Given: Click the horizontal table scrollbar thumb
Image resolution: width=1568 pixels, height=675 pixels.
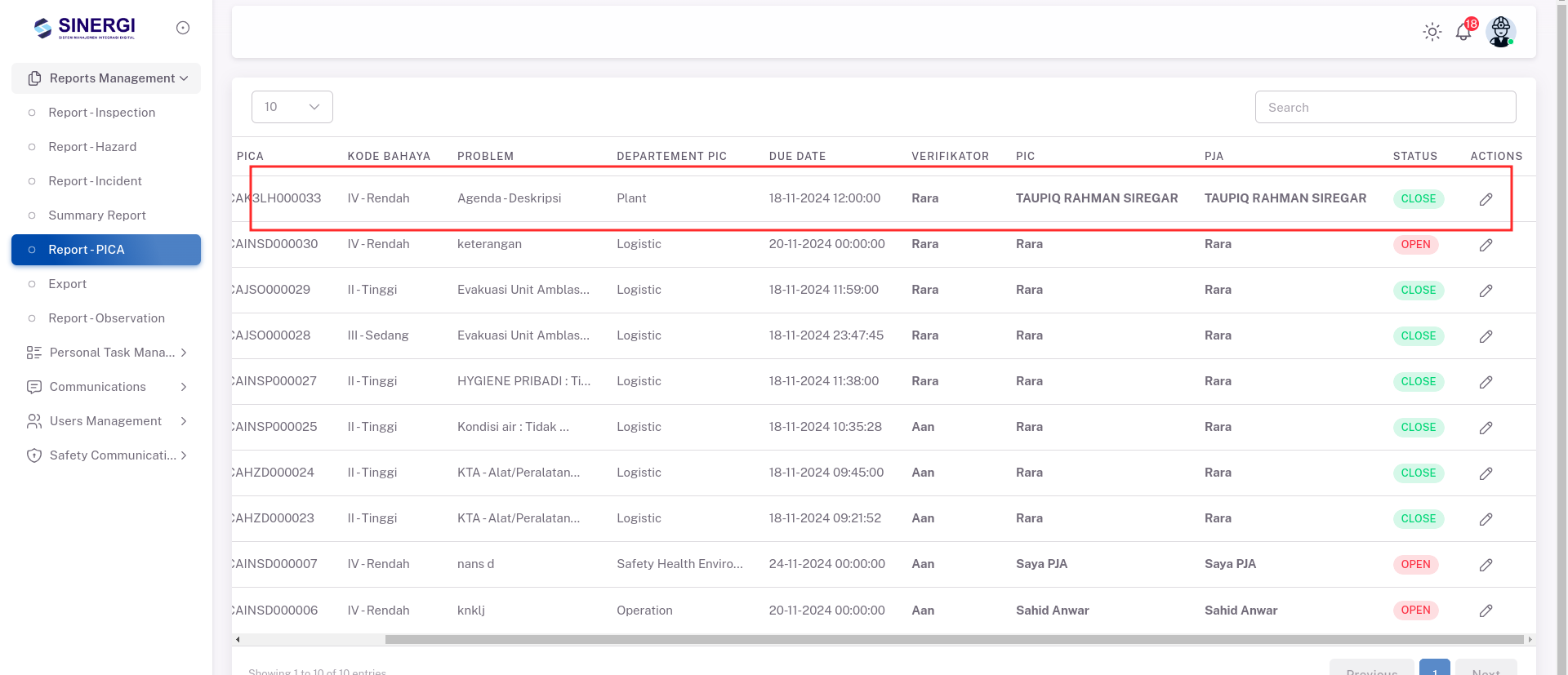Looking at the screenshot, I should pos(954,639).
